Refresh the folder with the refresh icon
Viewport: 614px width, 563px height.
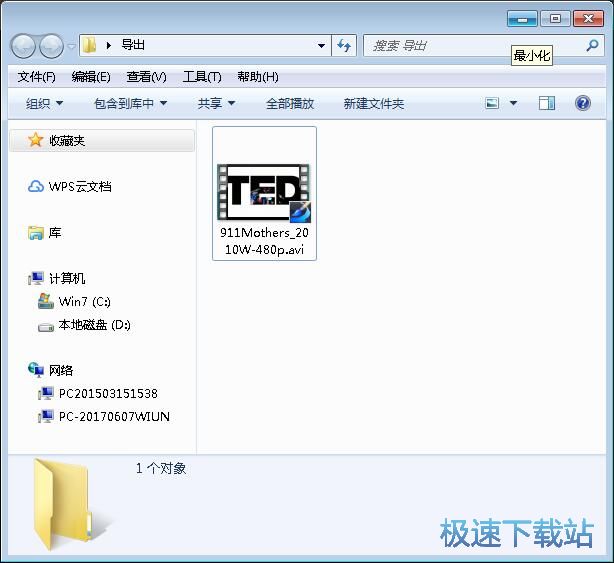(x=344, y=46)
